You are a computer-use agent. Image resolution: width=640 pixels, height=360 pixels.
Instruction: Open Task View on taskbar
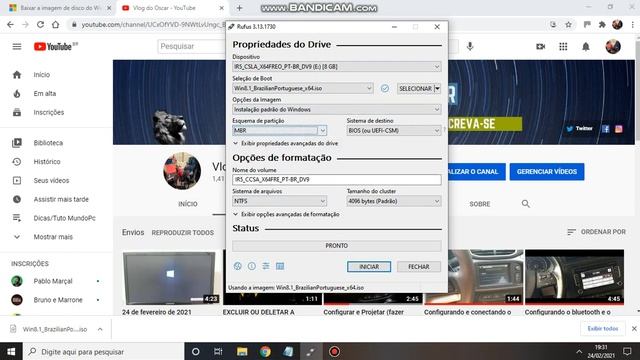(x=218, y=351)
